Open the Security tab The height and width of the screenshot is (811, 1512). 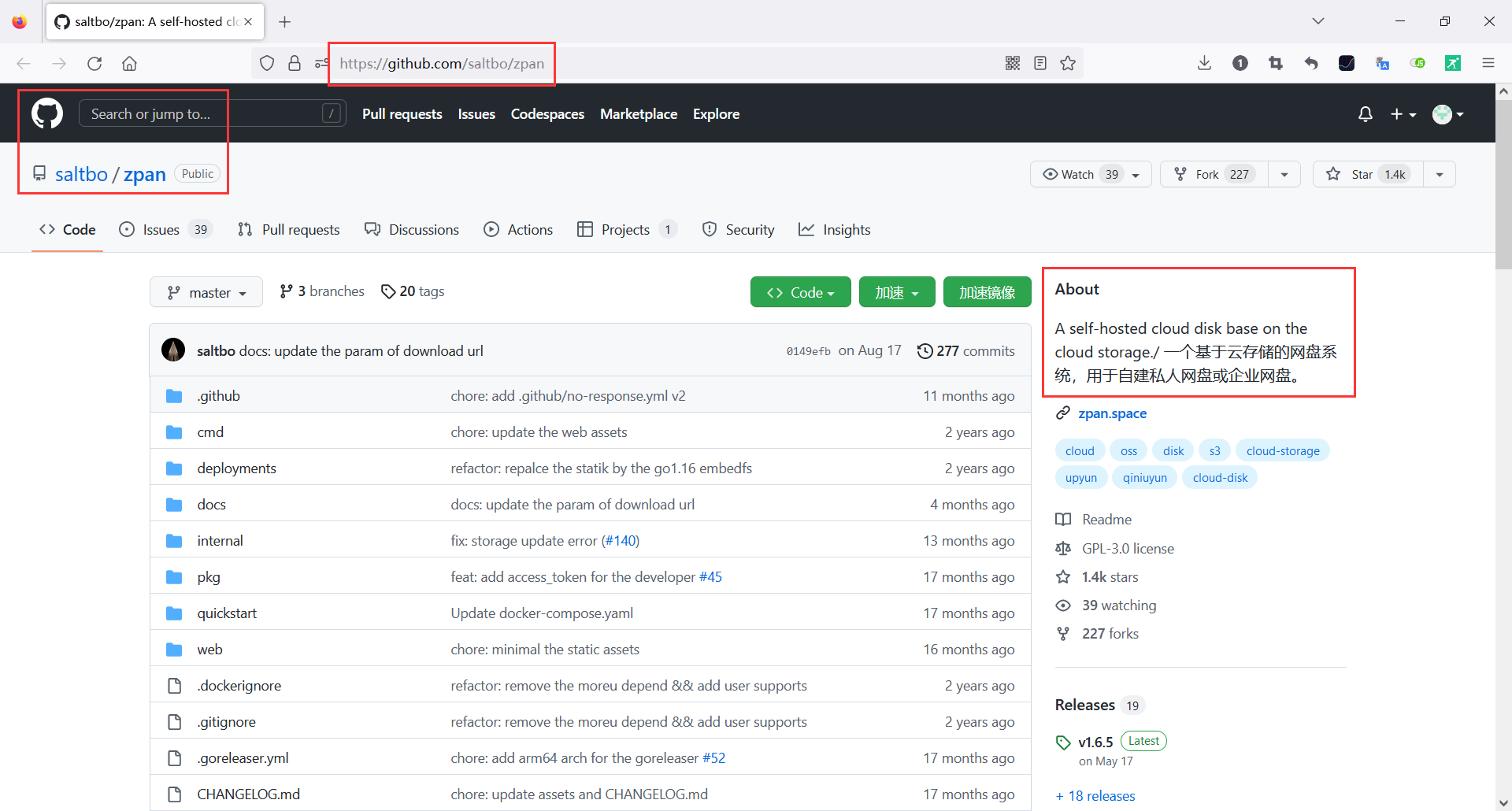[738, 229]
